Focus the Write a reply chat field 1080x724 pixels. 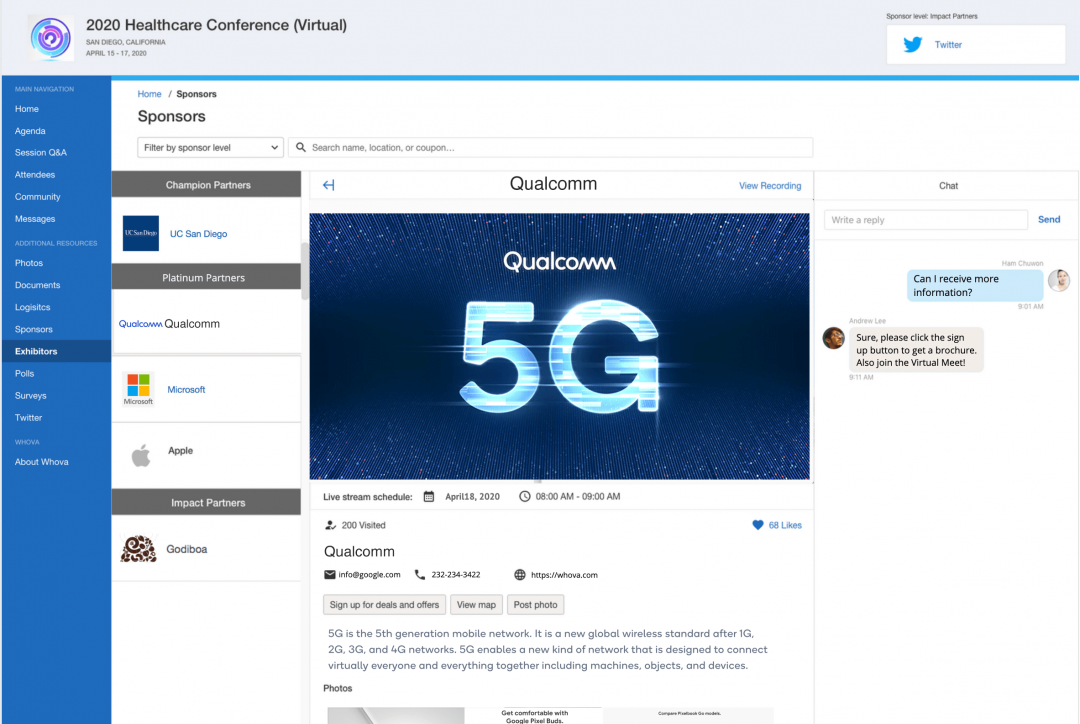[925, 220]
